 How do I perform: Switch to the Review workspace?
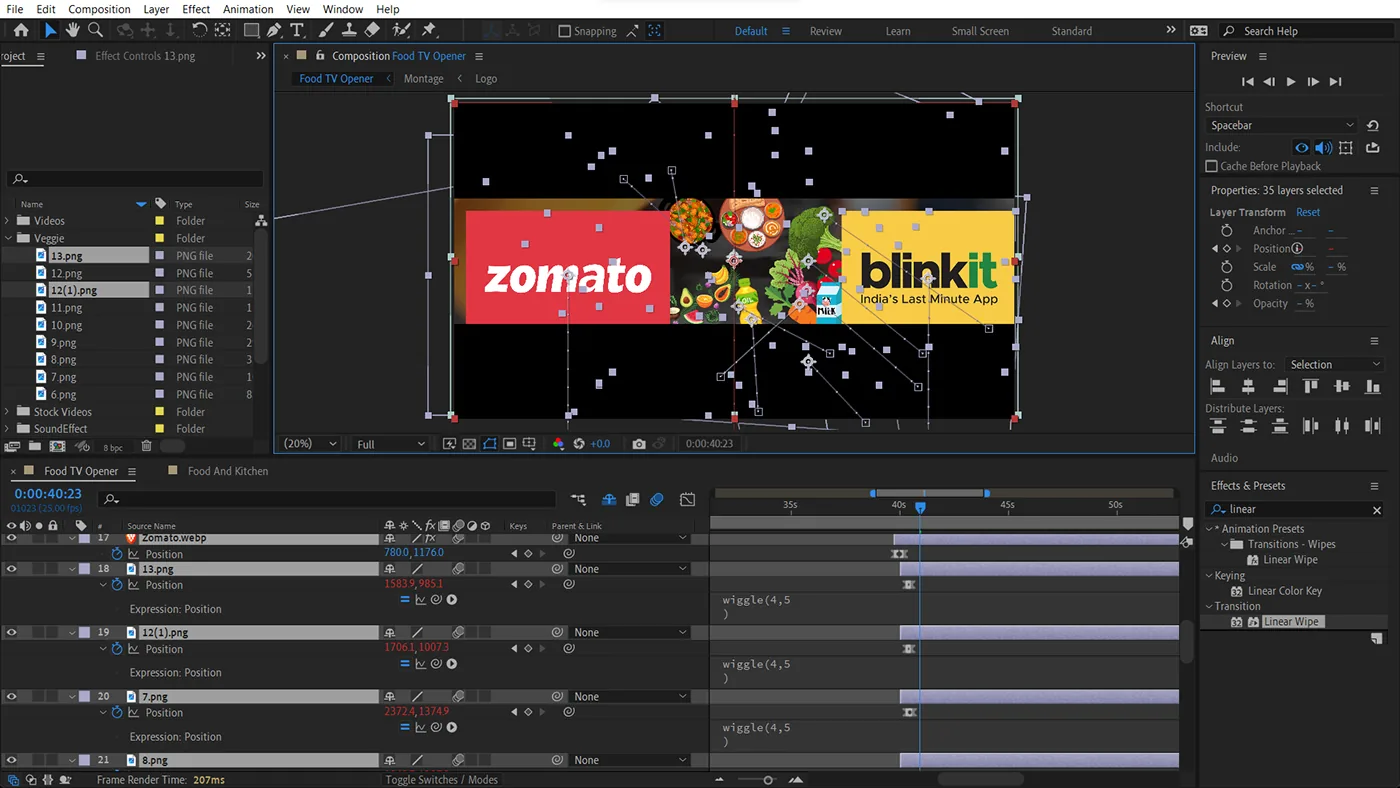[x=826, y=31]
